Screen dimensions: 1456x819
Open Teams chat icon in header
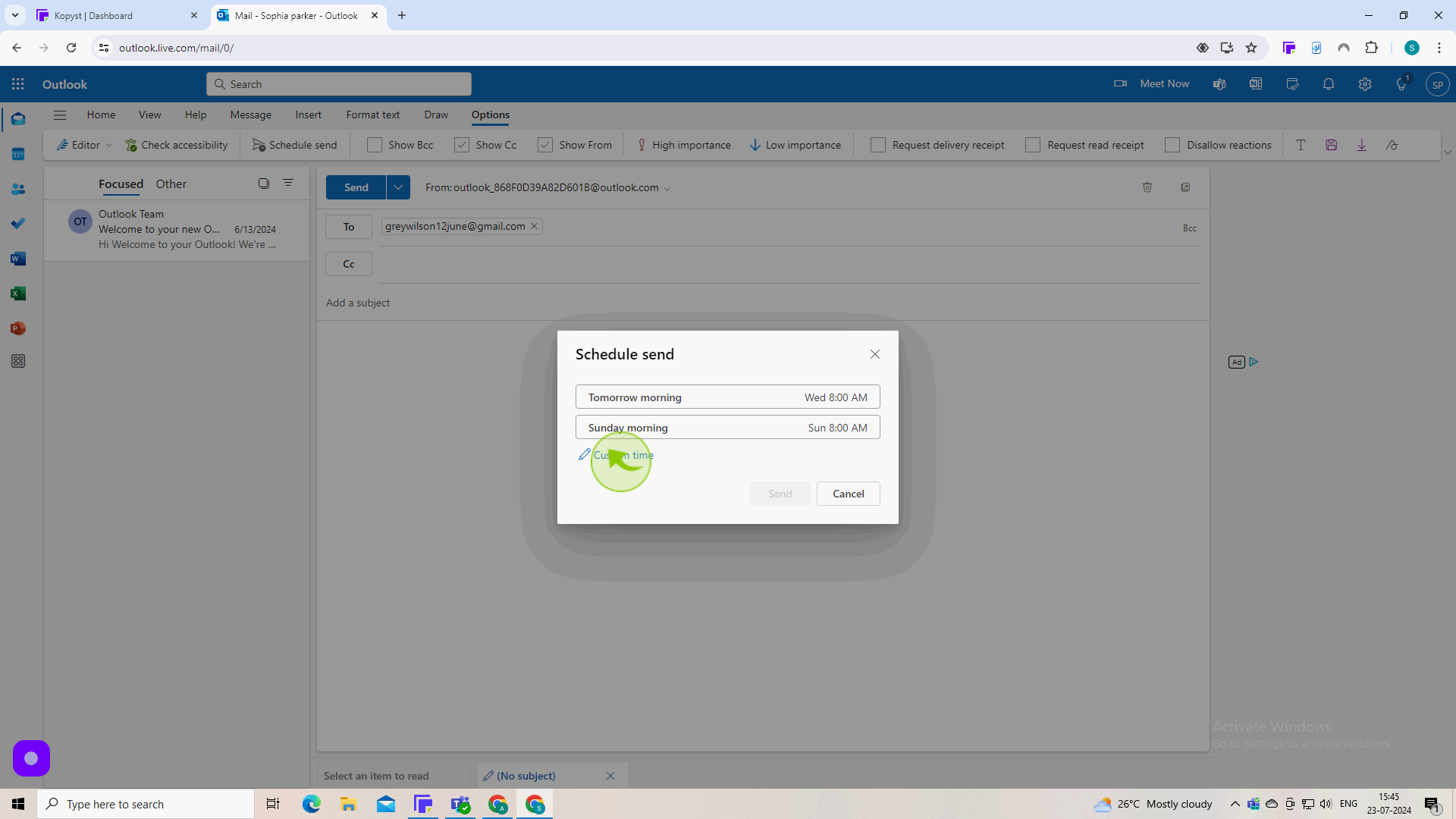point(1219,84)
